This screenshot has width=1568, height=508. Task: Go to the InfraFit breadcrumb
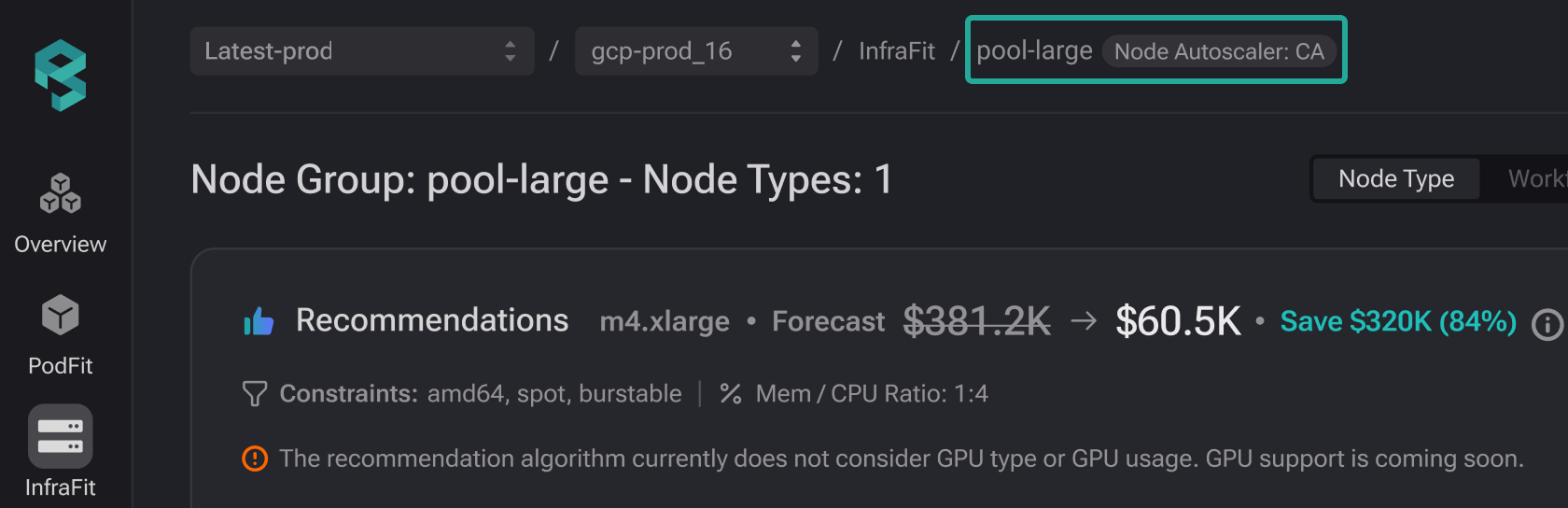(x=897, y=51)
